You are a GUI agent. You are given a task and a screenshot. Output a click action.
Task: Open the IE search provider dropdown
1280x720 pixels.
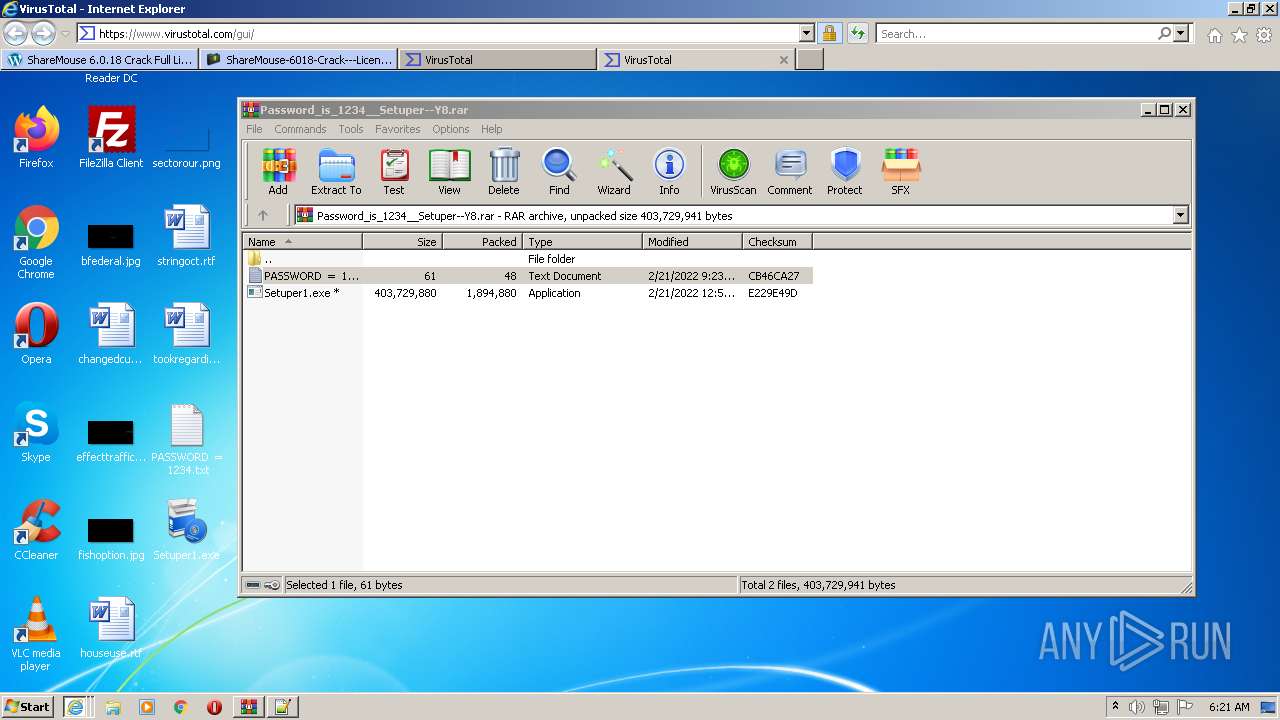1182,33
